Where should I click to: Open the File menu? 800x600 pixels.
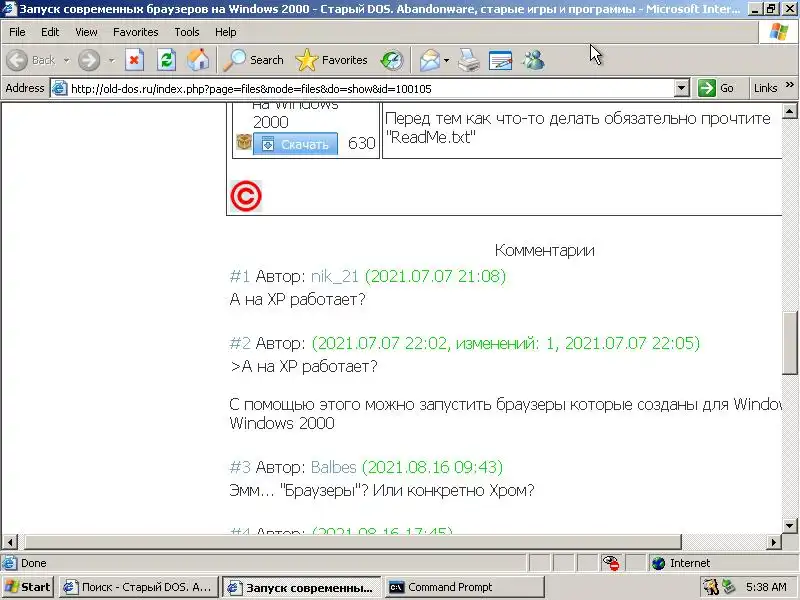tap(17, 32)
